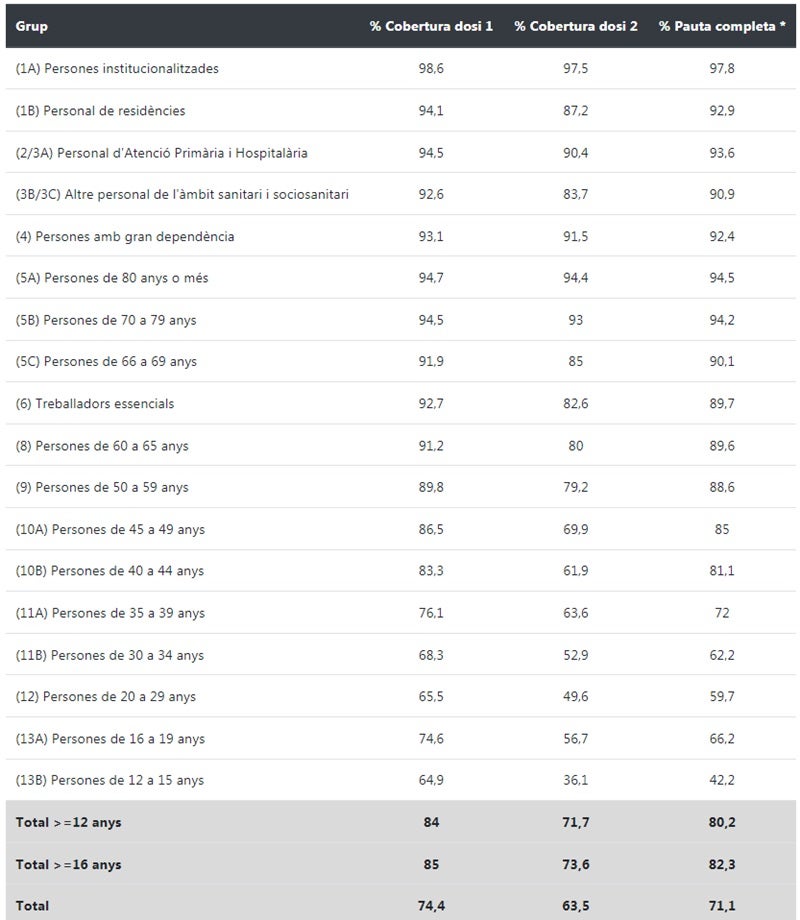
Task: Click the 98,6 dose 1 coverage value
Action: coord(431,69)
